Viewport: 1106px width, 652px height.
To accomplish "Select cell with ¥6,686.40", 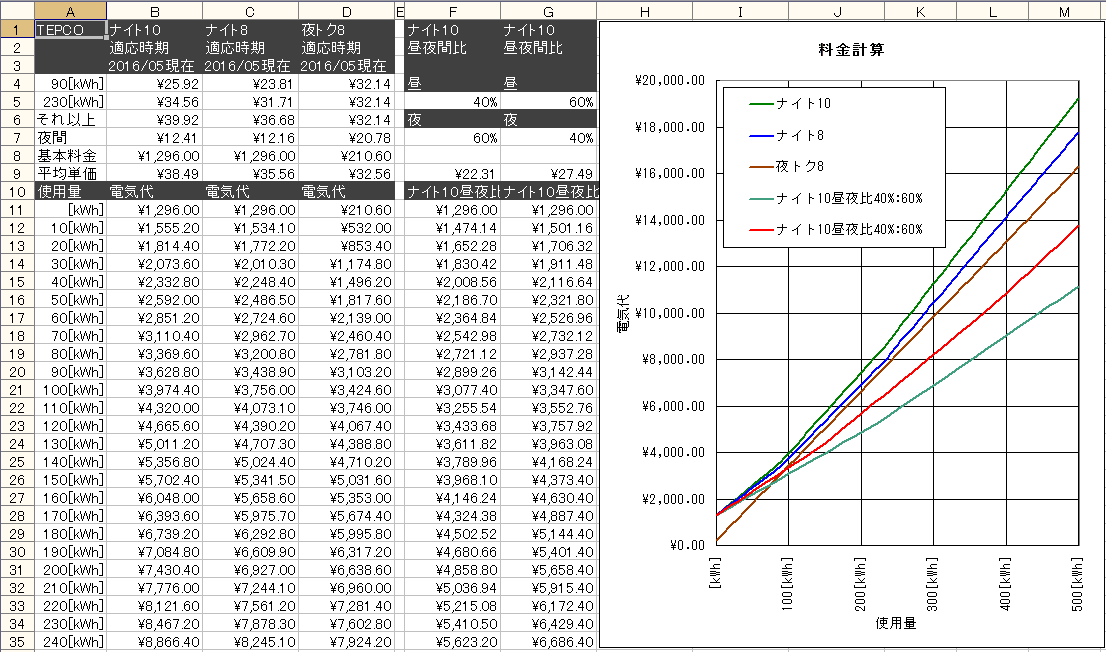I will click(548, 642).
